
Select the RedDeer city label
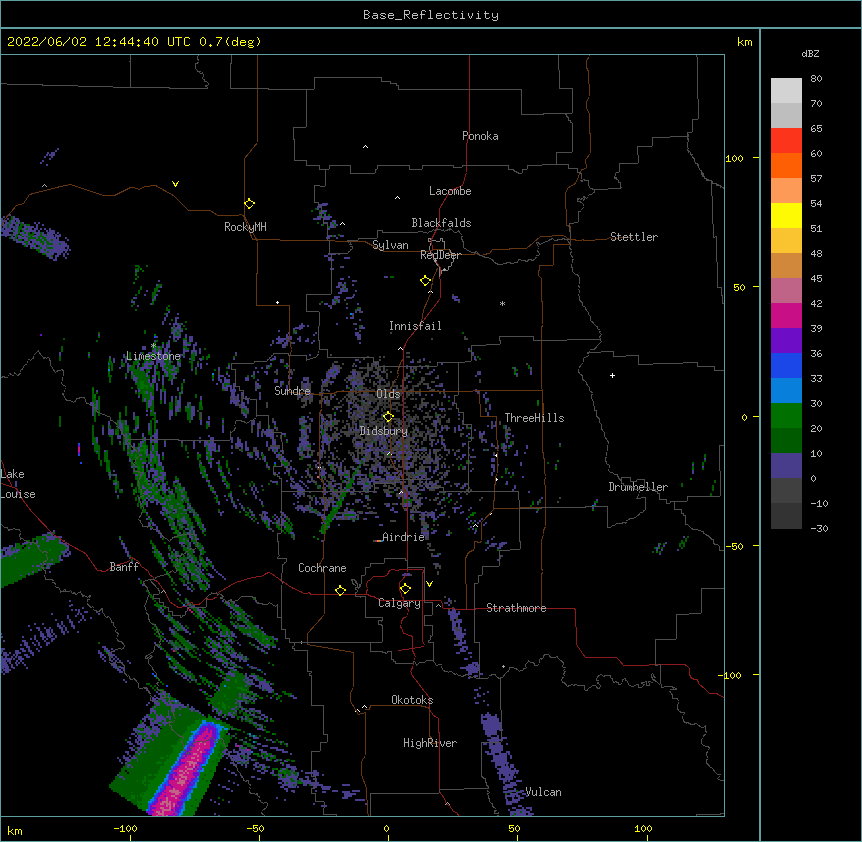point(440,255)
